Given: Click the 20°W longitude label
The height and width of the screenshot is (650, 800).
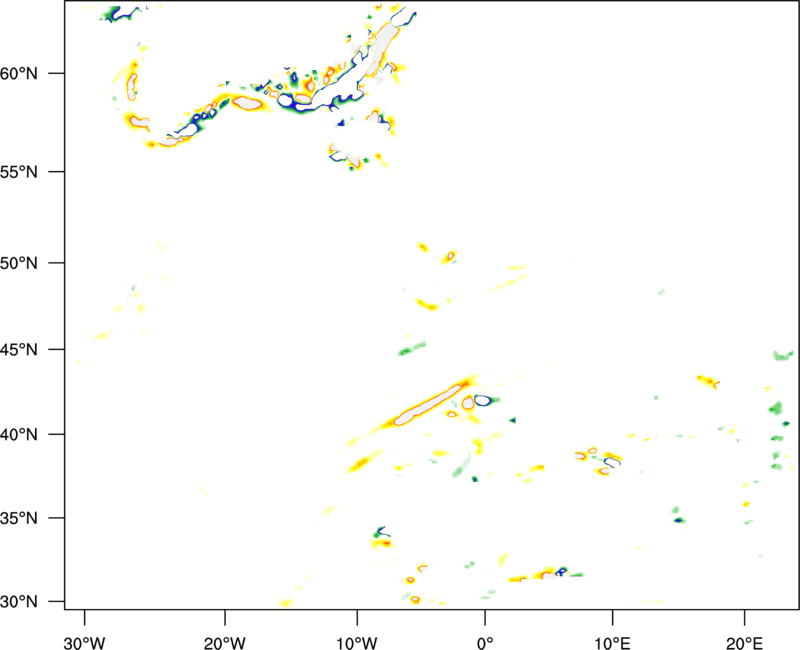Looking at the screenshot, I should coord(225,643).
